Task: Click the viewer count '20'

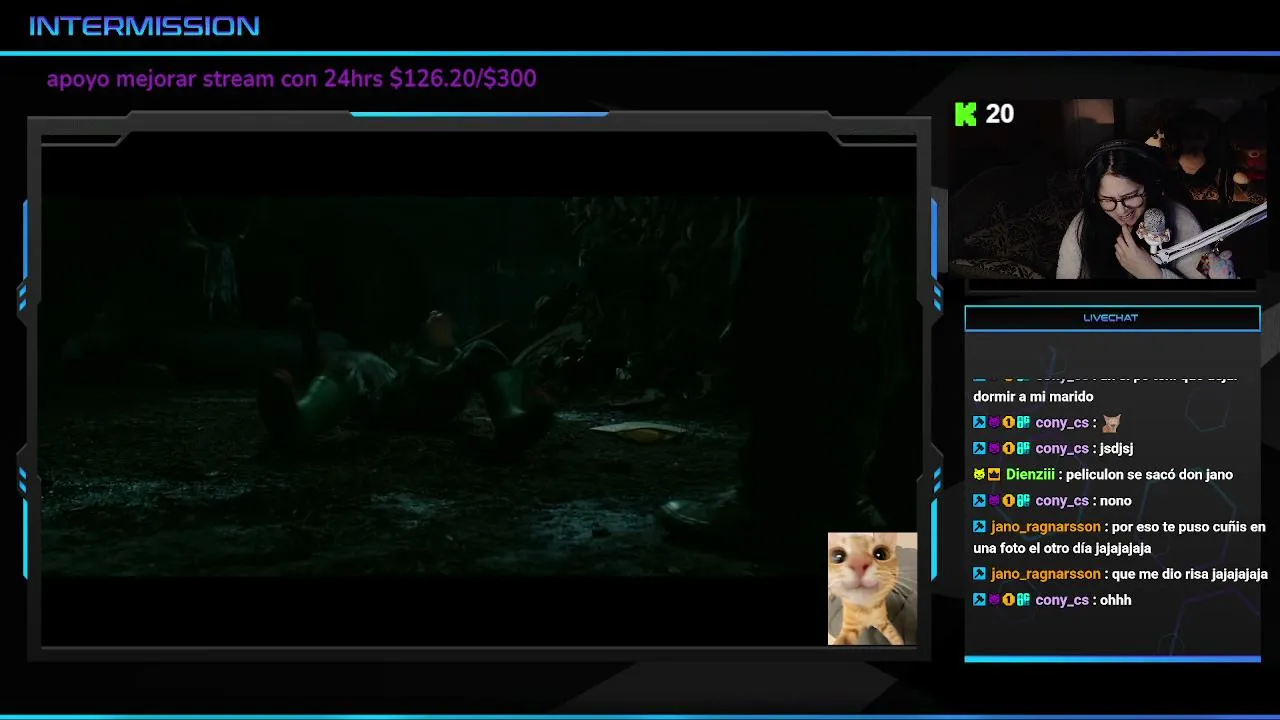Action: click(x=999, y=114)
